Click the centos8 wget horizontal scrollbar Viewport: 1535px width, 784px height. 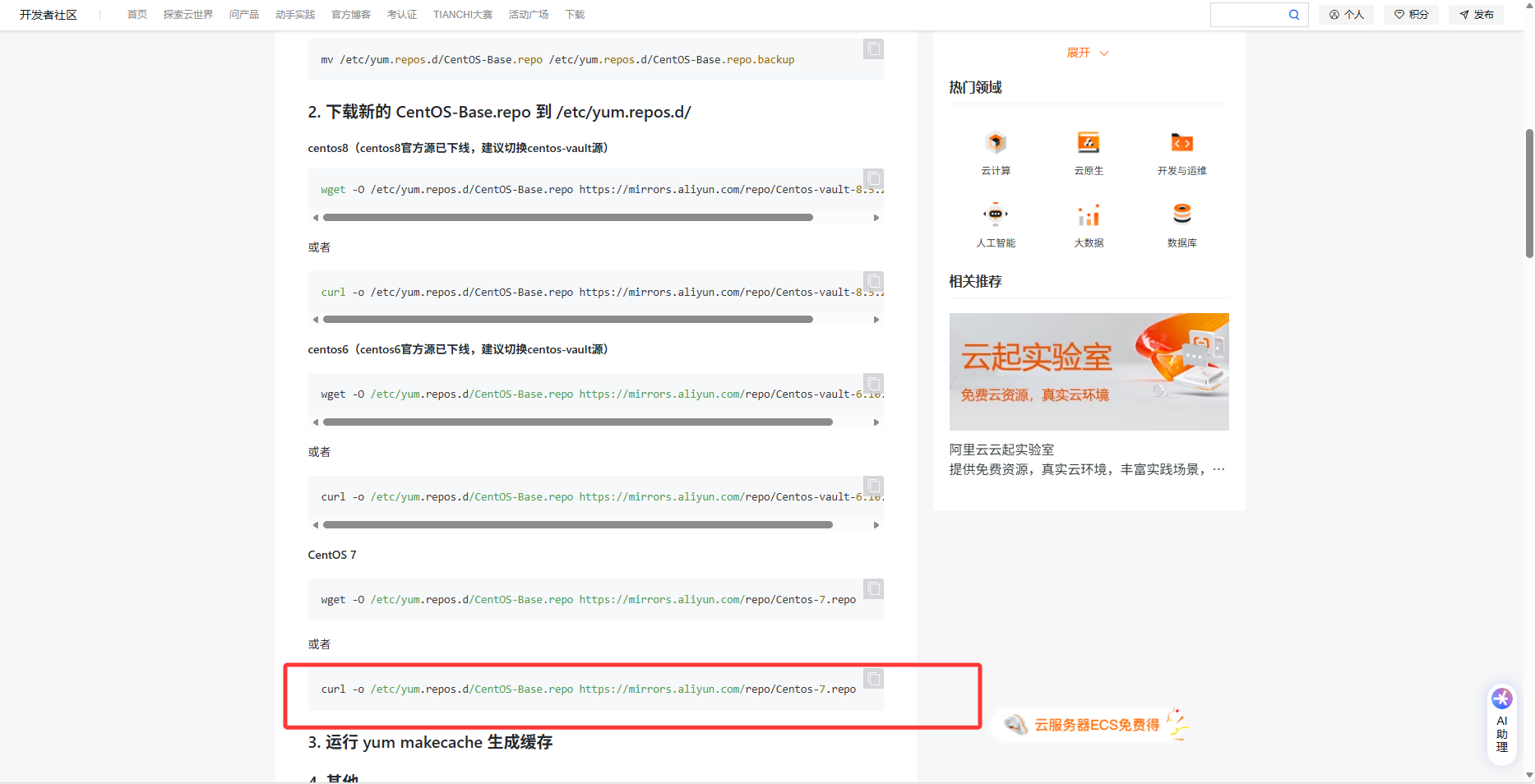click(568, 218)
